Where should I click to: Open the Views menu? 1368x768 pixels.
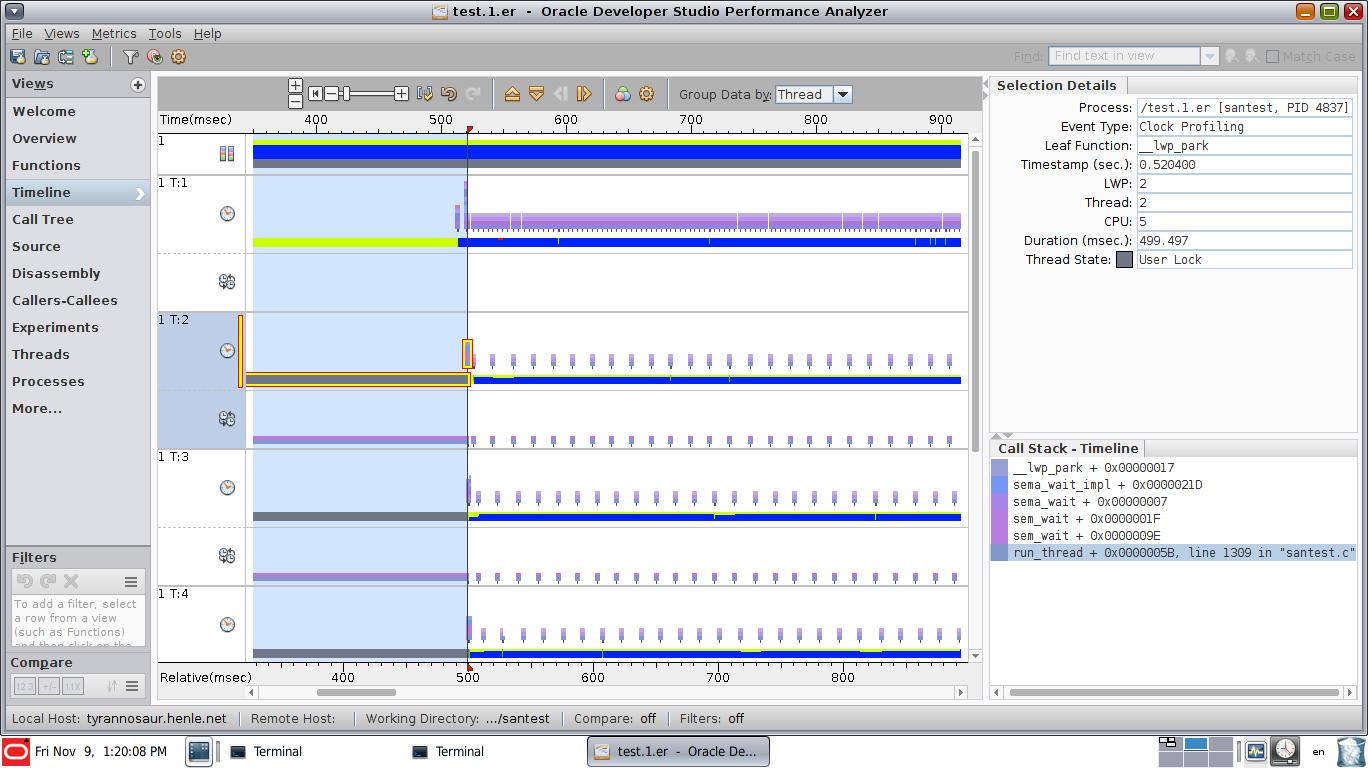62,33
